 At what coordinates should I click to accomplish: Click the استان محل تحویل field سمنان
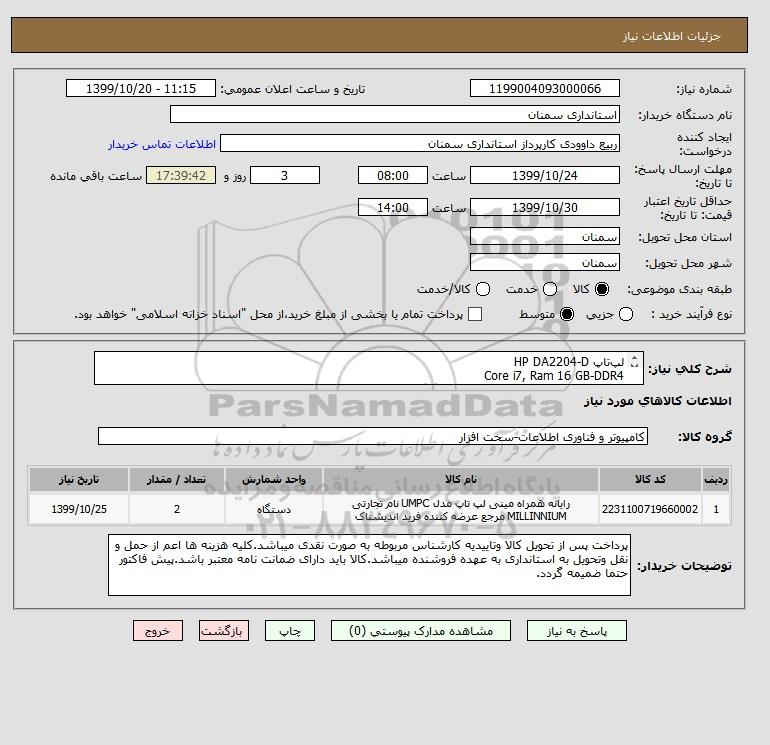point(545,237)
